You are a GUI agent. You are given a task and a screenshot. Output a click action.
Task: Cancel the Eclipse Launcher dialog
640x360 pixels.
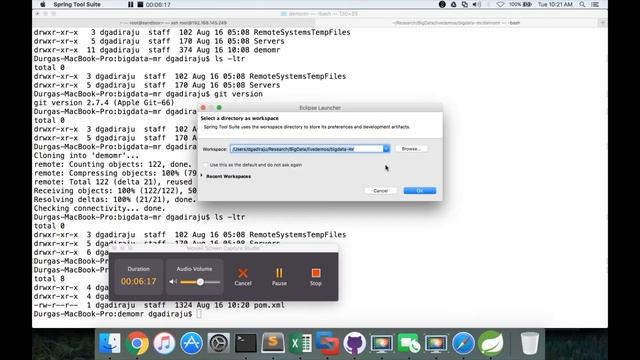[380, 191]
